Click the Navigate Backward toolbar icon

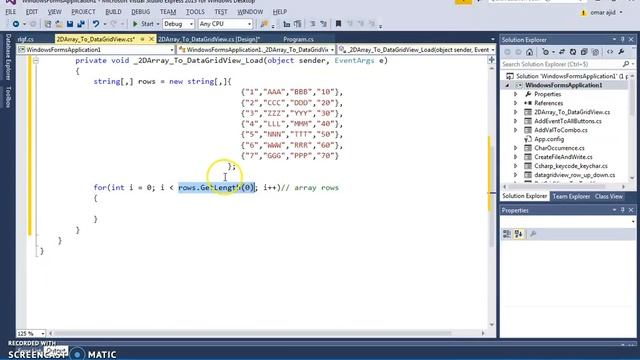coord(16,24)
